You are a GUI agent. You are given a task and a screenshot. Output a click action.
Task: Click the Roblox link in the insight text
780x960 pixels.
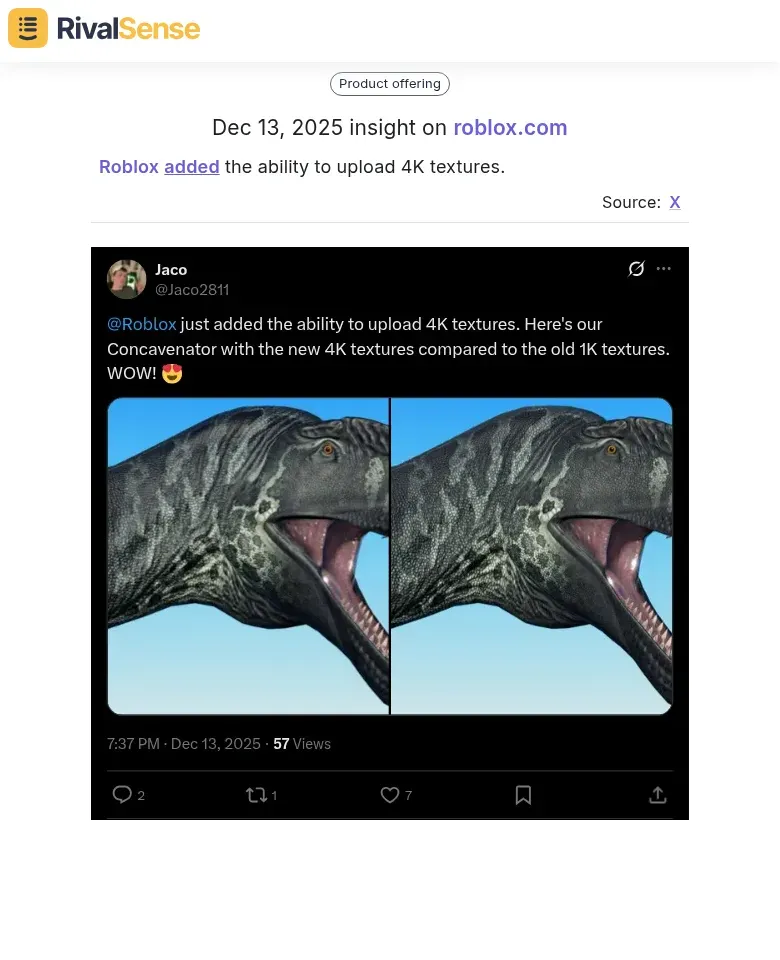[x=129, y=167]
